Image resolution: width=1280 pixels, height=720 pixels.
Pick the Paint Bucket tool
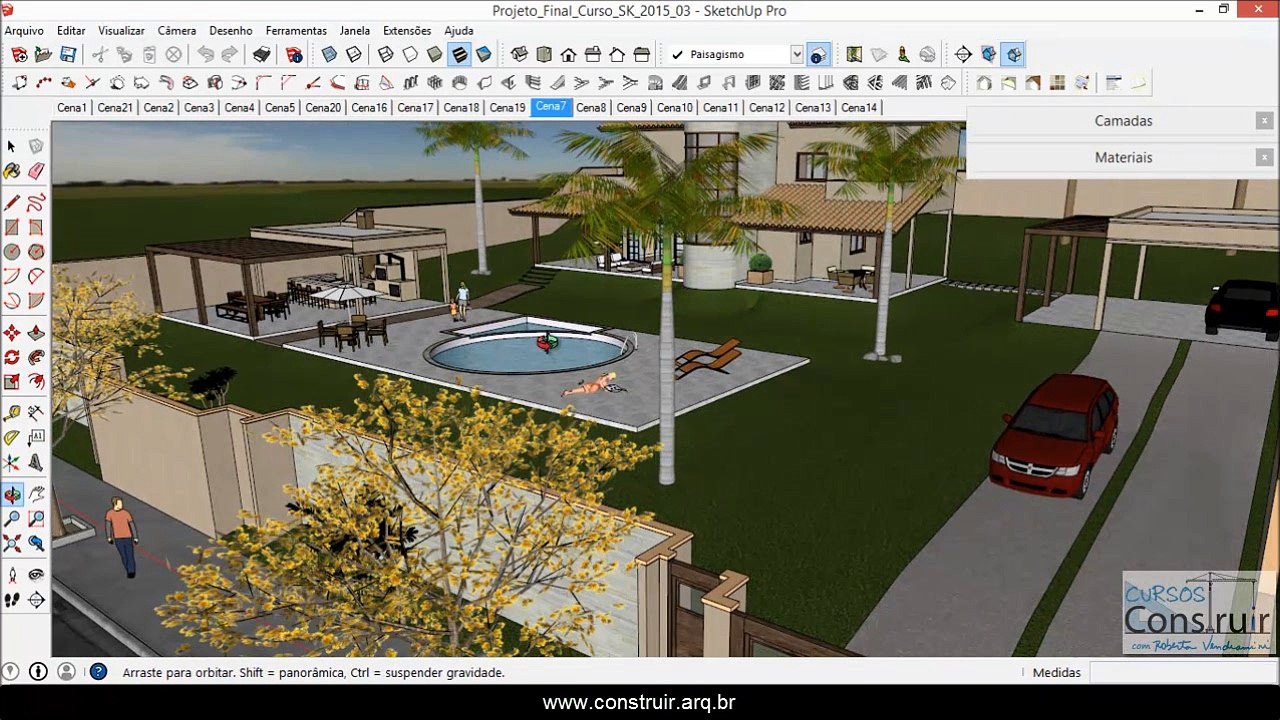[x=12, y=172]
